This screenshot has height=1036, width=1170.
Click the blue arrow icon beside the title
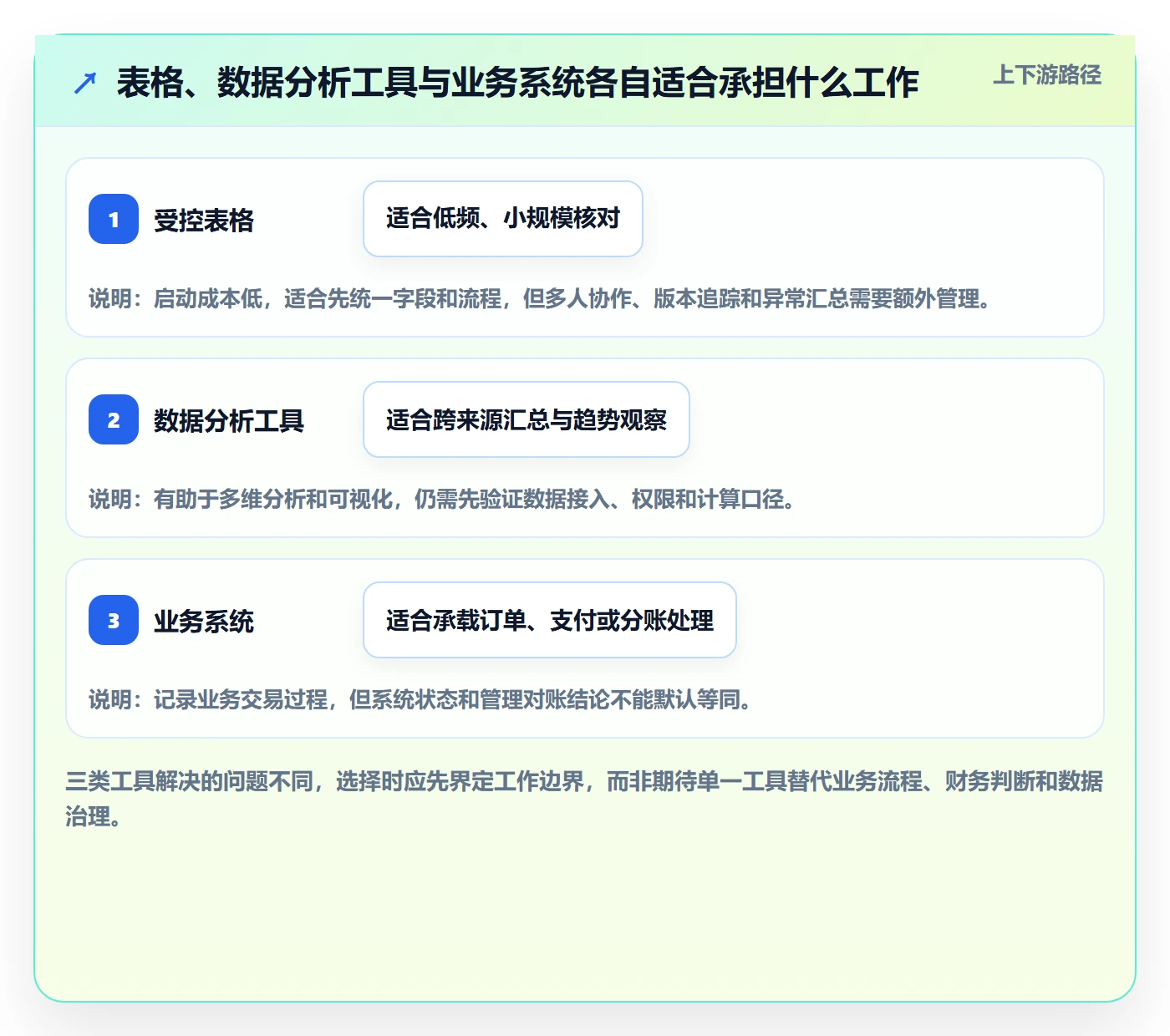click(x=85, y=83)
